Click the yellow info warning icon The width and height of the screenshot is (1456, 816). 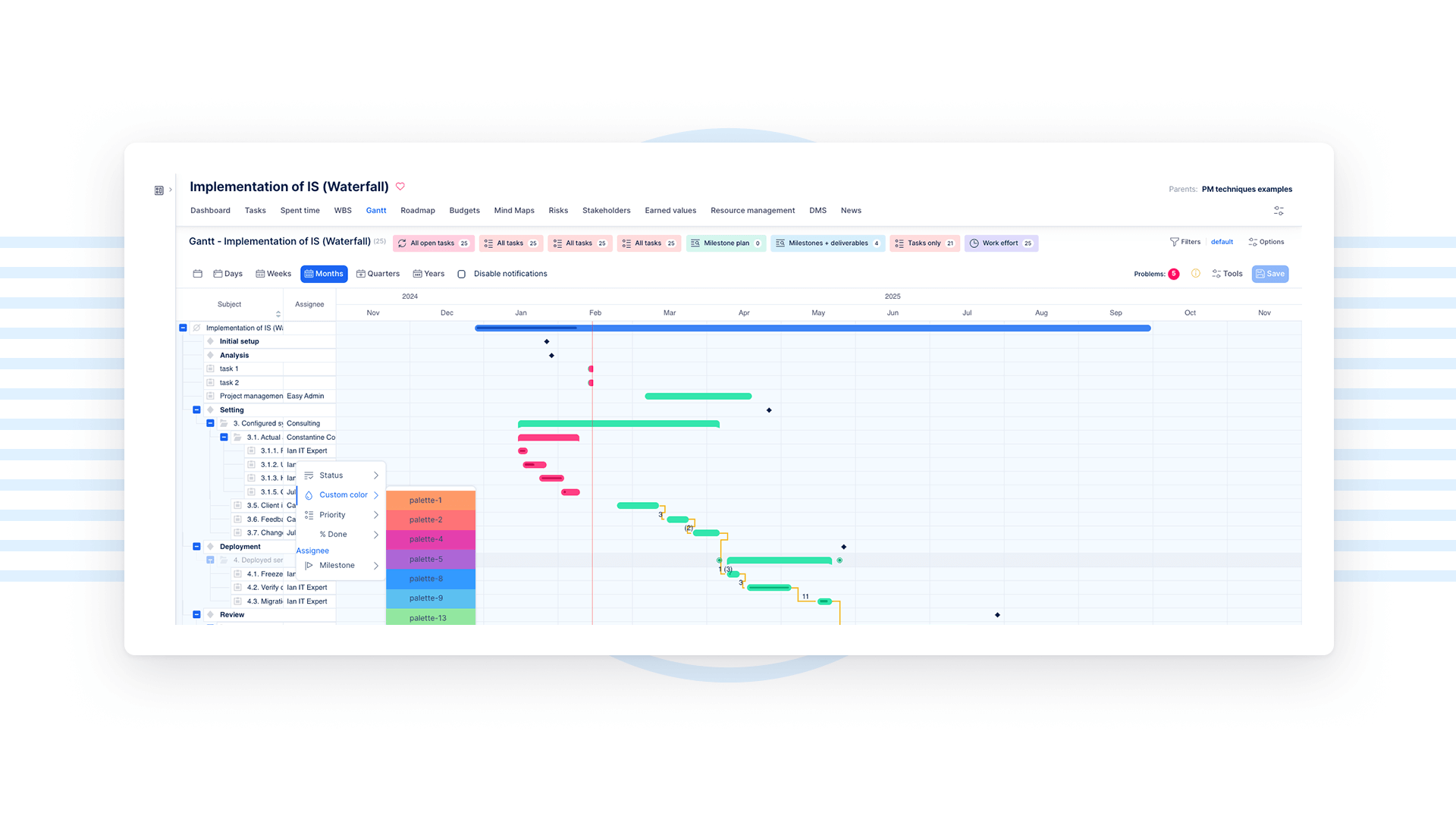click(x=1196, y=274)
